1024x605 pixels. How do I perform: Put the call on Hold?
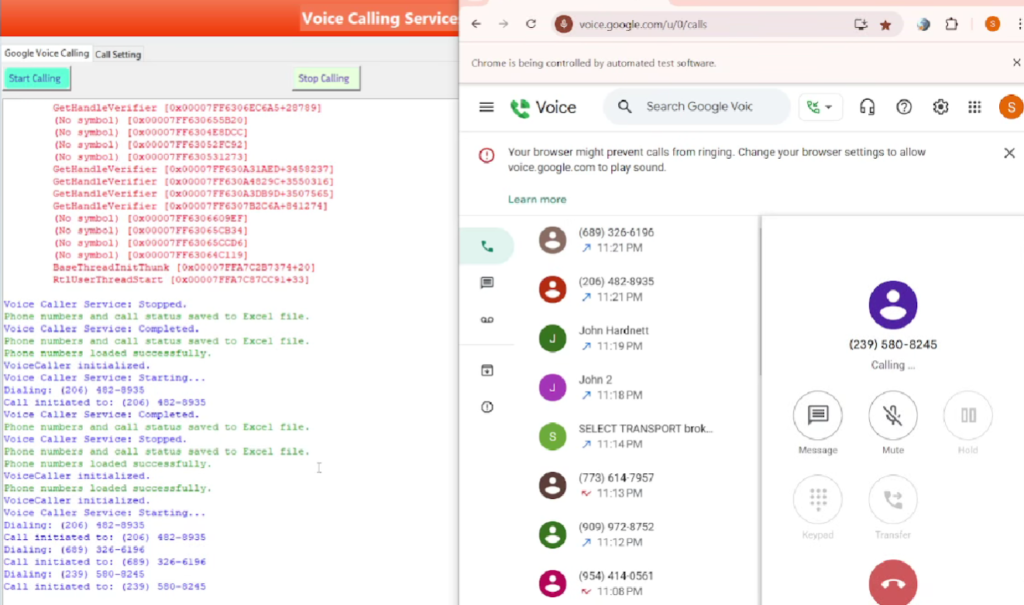point(968,415)
